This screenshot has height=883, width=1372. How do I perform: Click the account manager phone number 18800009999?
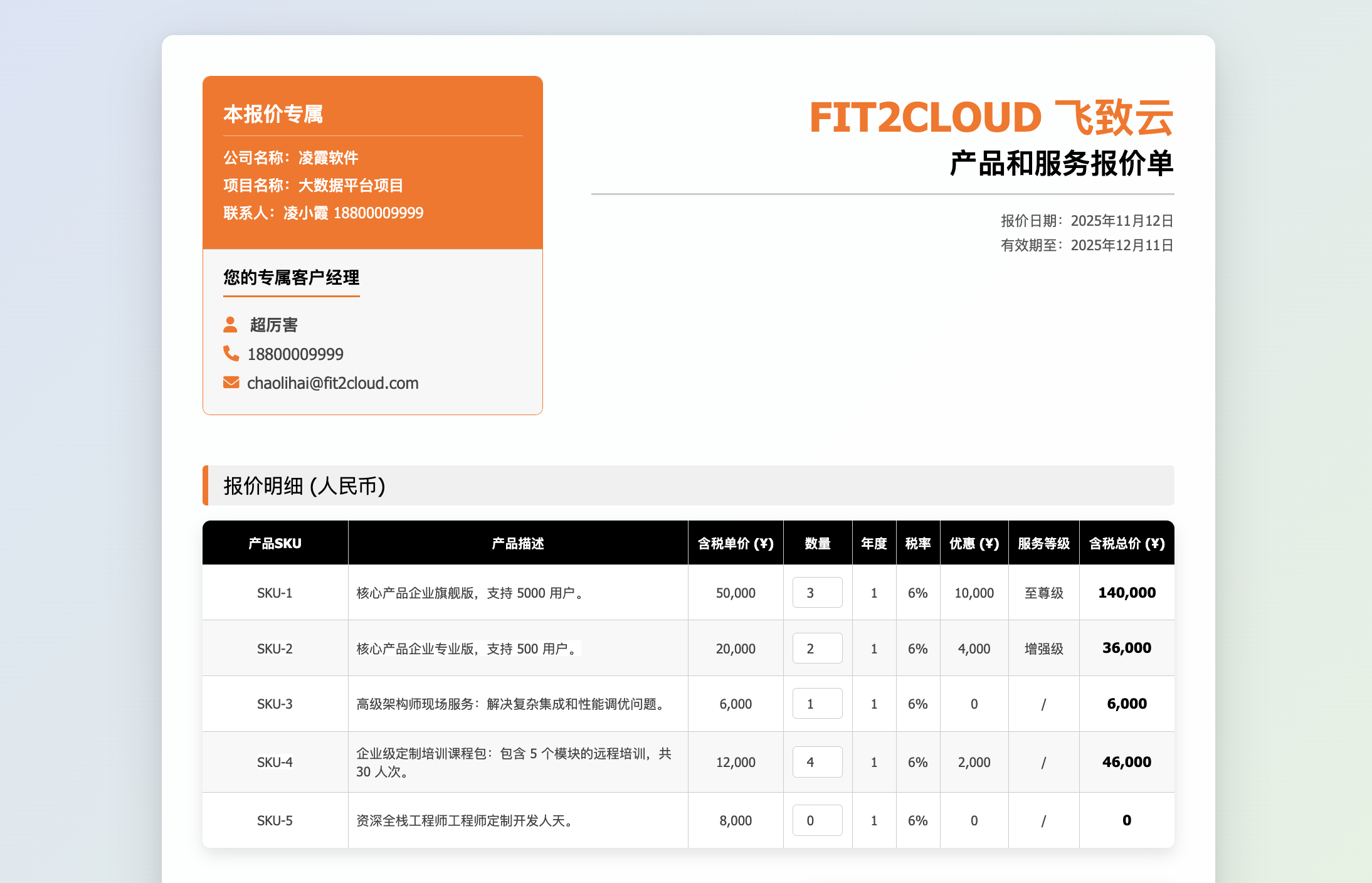295,354
